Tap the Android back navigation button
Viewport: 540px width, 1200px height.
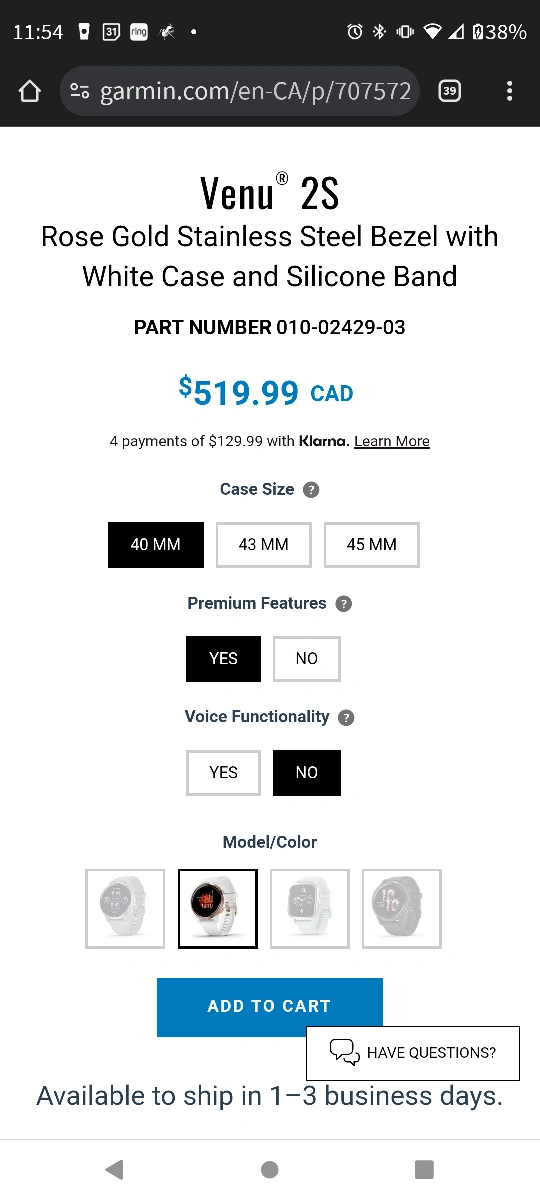click(114, 1169)
